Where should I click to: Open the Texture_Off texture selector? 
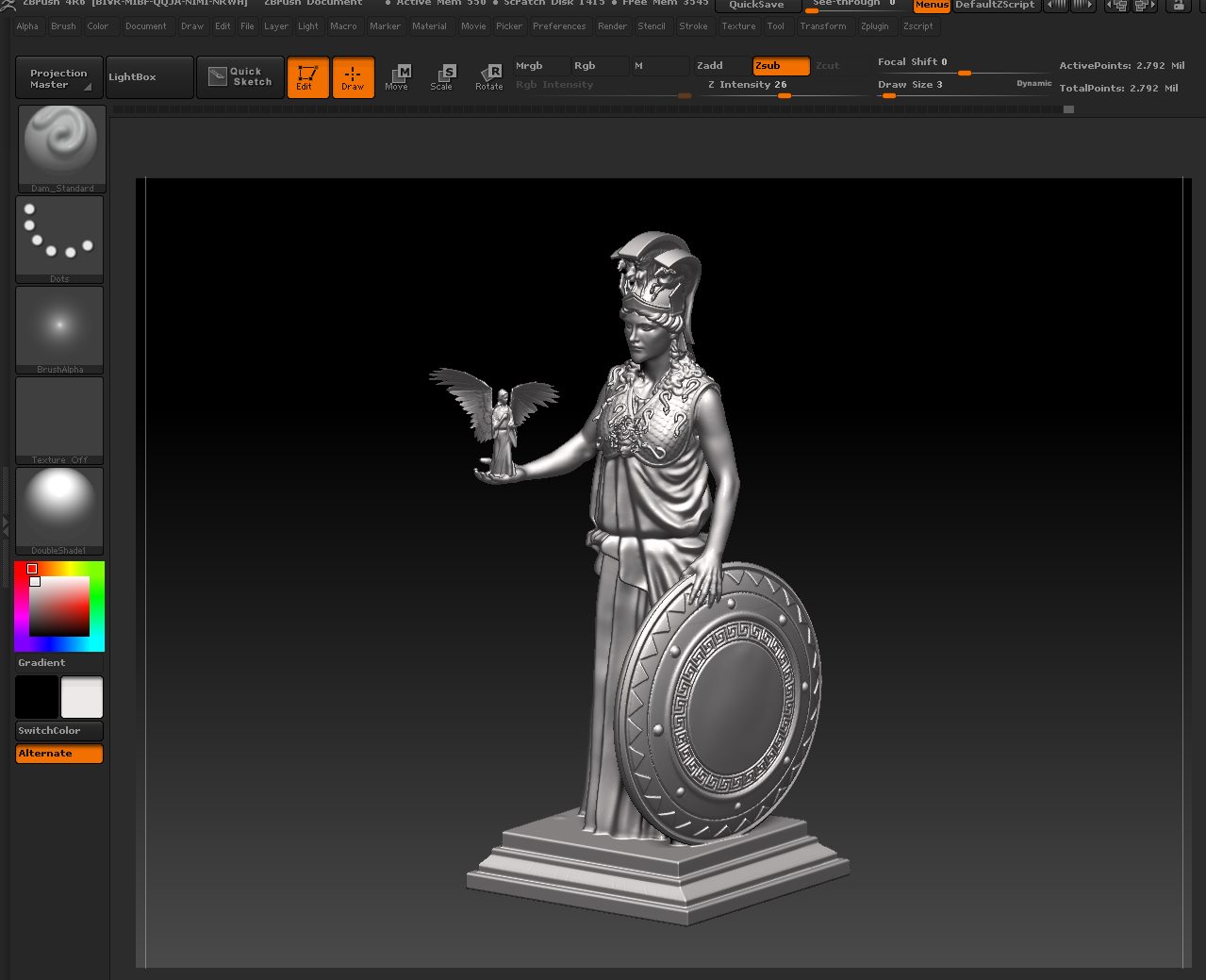click(59, 416)
